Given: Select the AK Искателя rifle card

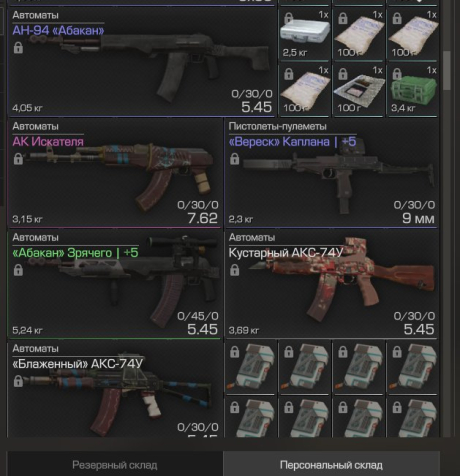Looking at the screenshot, I should tap(114, 173).
